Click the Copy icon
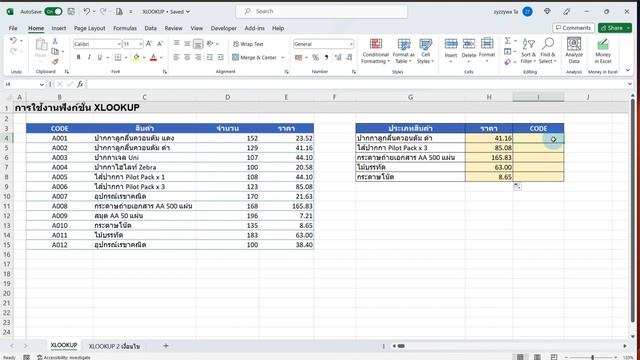Viewport: 640px width, 360px height. coord(55,51)
